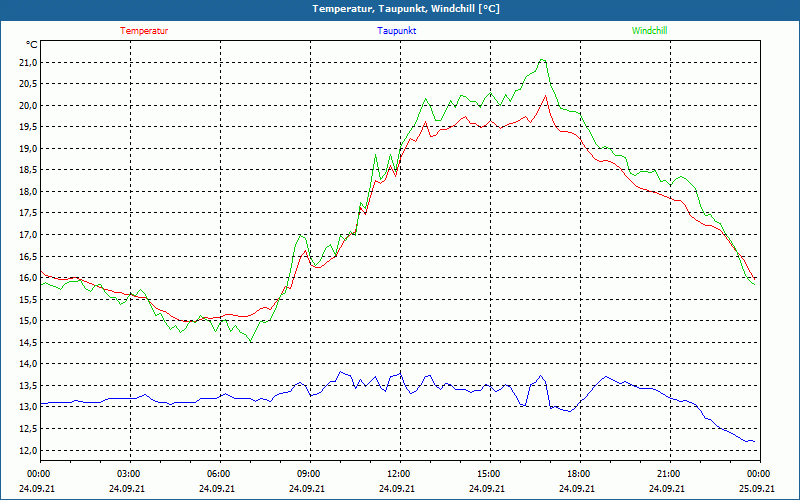Image resolution: width=800 pixels, height=500 pixels.
Task: Click the 09:00 time axis label
Action: tap(309, 474)
